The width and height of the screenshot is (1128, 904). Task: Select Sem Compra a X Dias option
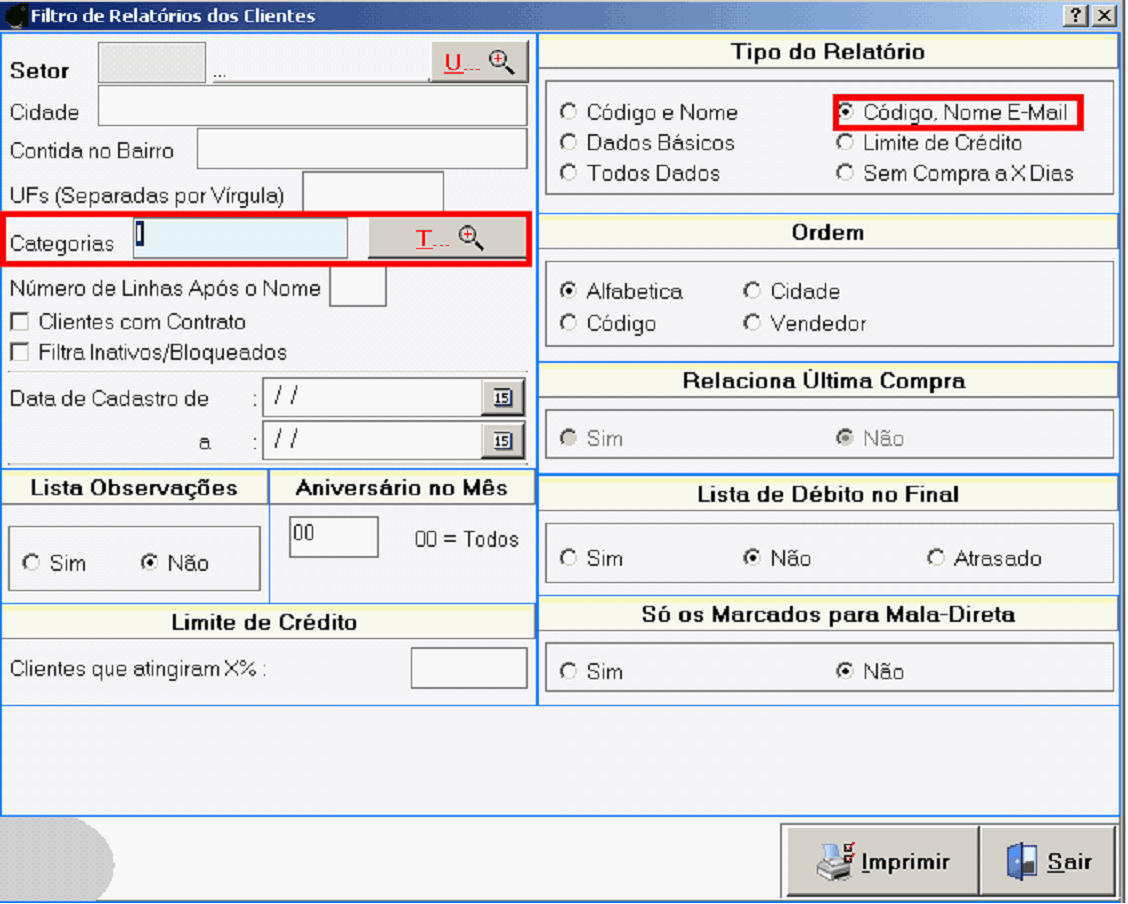[x=846, y=173]
